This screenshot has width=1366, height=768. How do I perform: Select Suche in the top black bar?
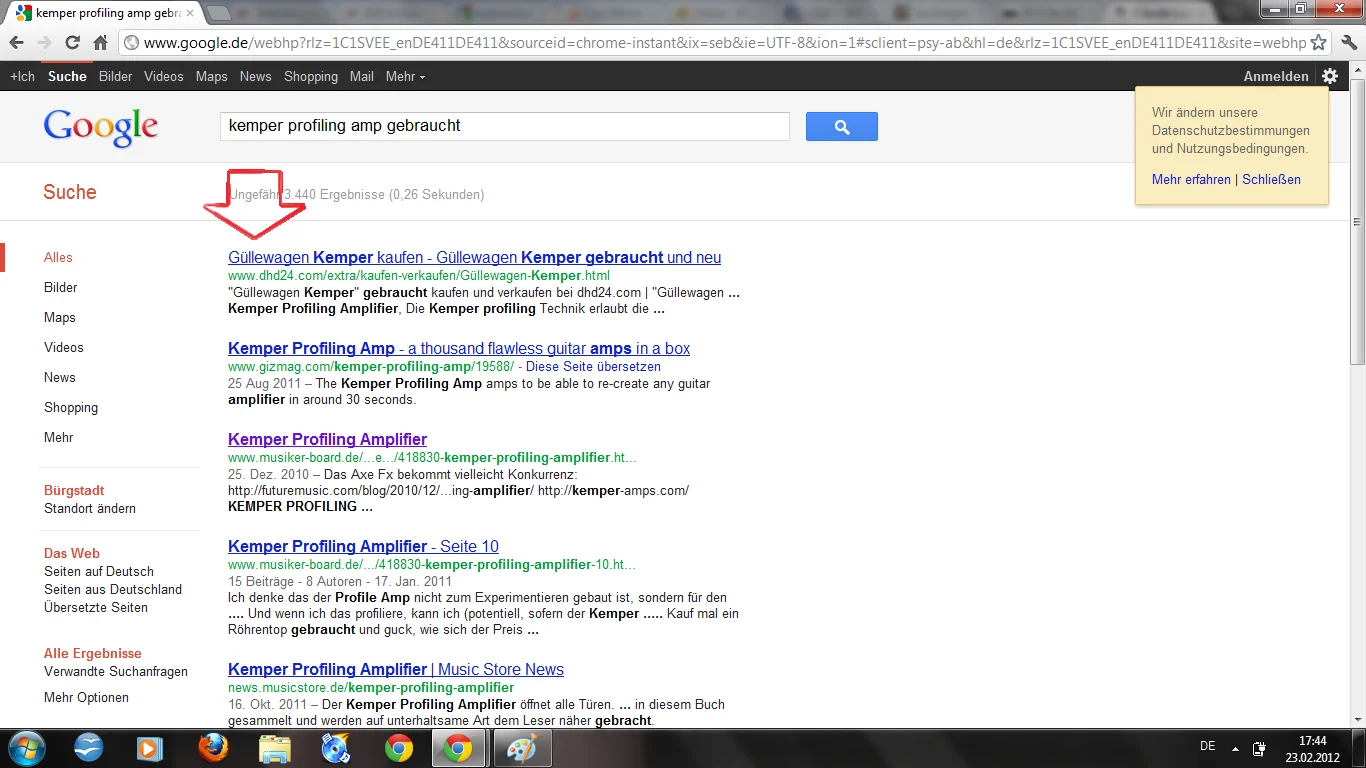coord(67,76)
